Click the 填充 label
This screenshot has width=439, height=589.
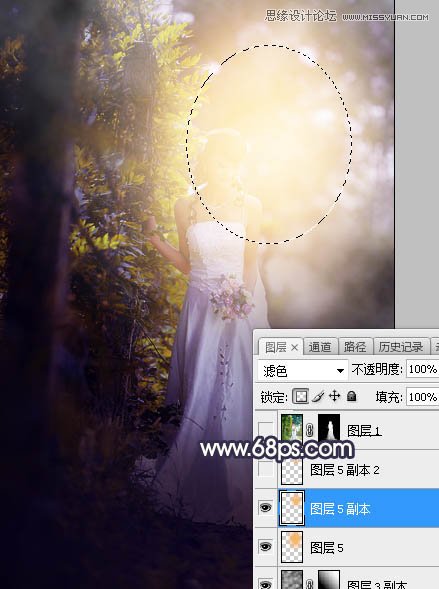(x=389, y=397)
